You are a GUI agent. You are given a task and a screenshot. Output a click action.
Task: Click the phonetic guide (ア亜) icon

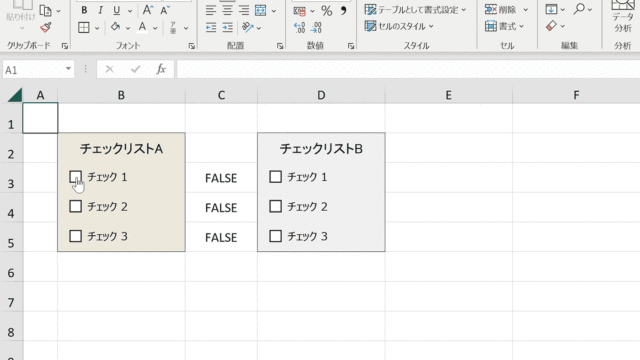pos(173,28)
